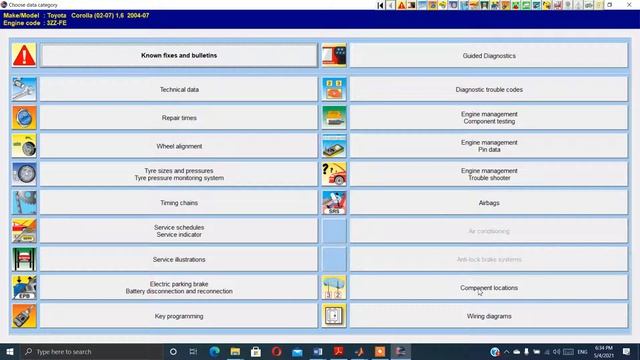640x360 pixels.
Task: Click the icon beside Service schedules
Action: [24, 231]
